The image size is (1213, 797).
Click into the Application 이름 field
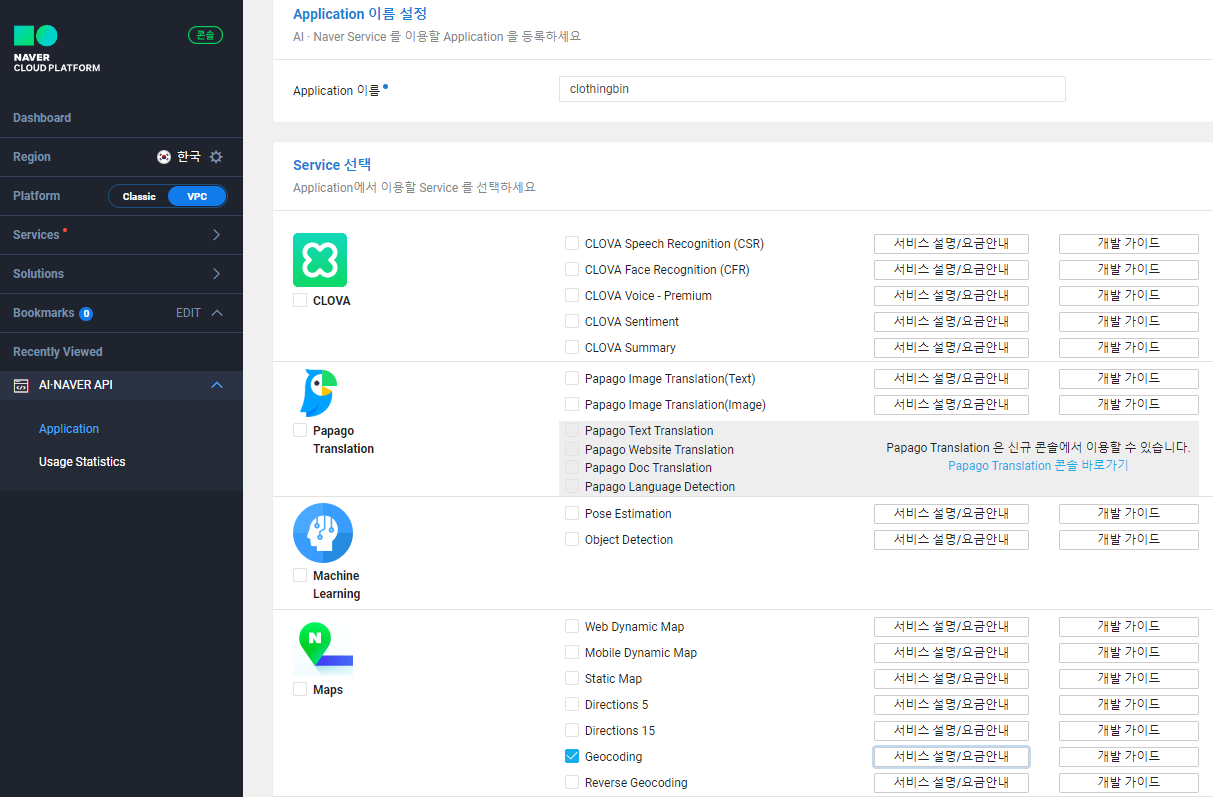(x=812, y=89)
